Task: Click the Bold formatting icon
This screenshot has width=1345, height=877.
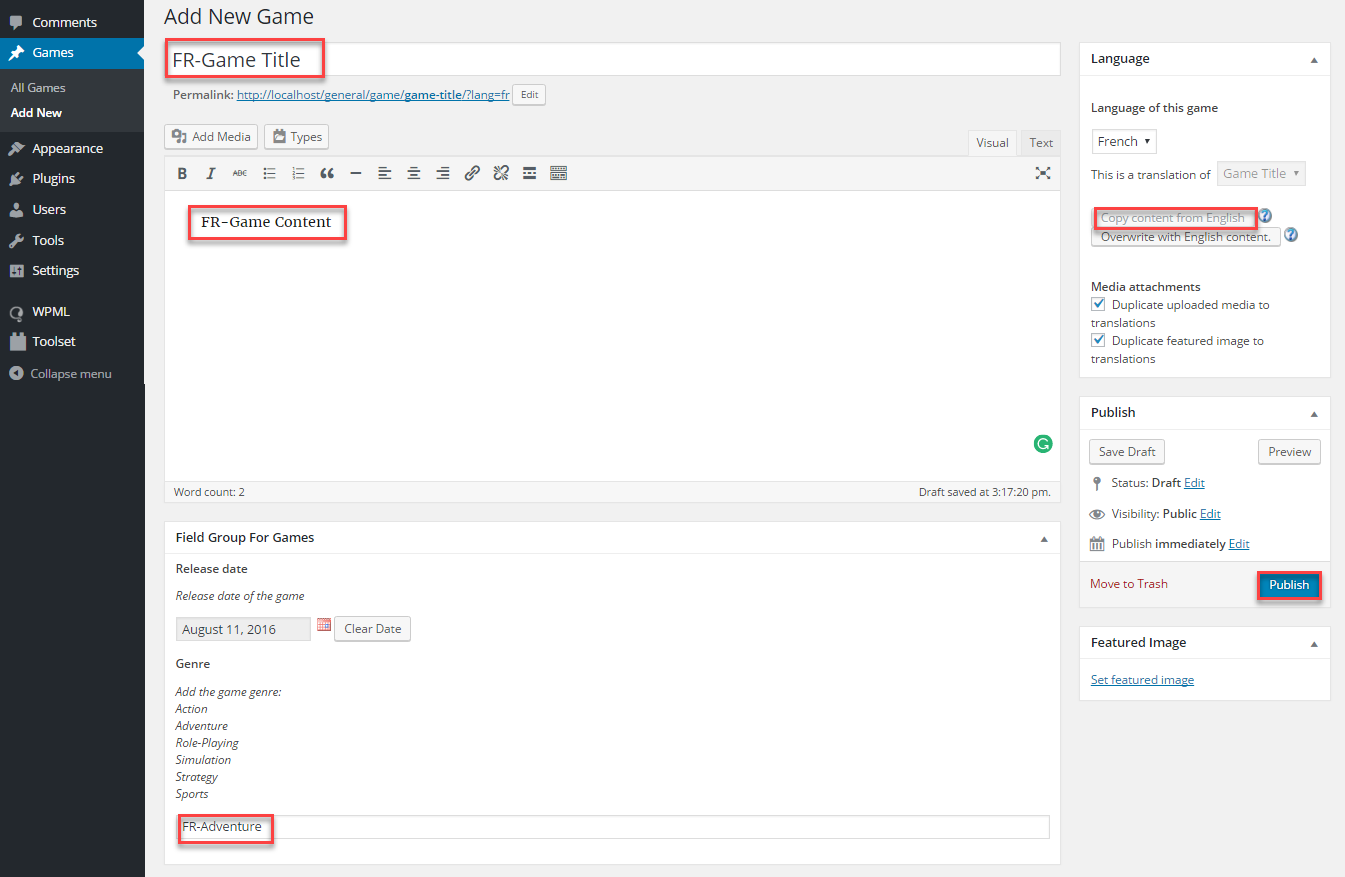Action: click(x=182, y=173)
